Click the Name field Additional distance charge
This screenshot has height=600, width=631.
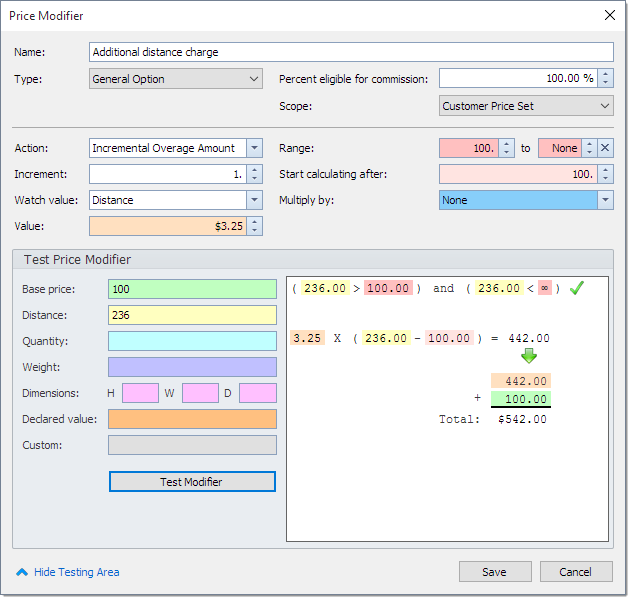coord(351,52)
